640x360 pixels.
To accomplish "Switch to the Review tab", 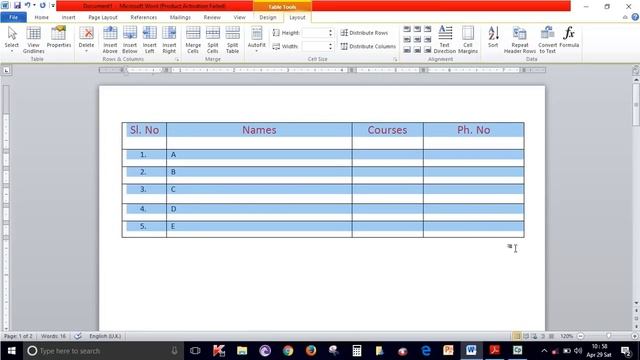I will 212,18.
